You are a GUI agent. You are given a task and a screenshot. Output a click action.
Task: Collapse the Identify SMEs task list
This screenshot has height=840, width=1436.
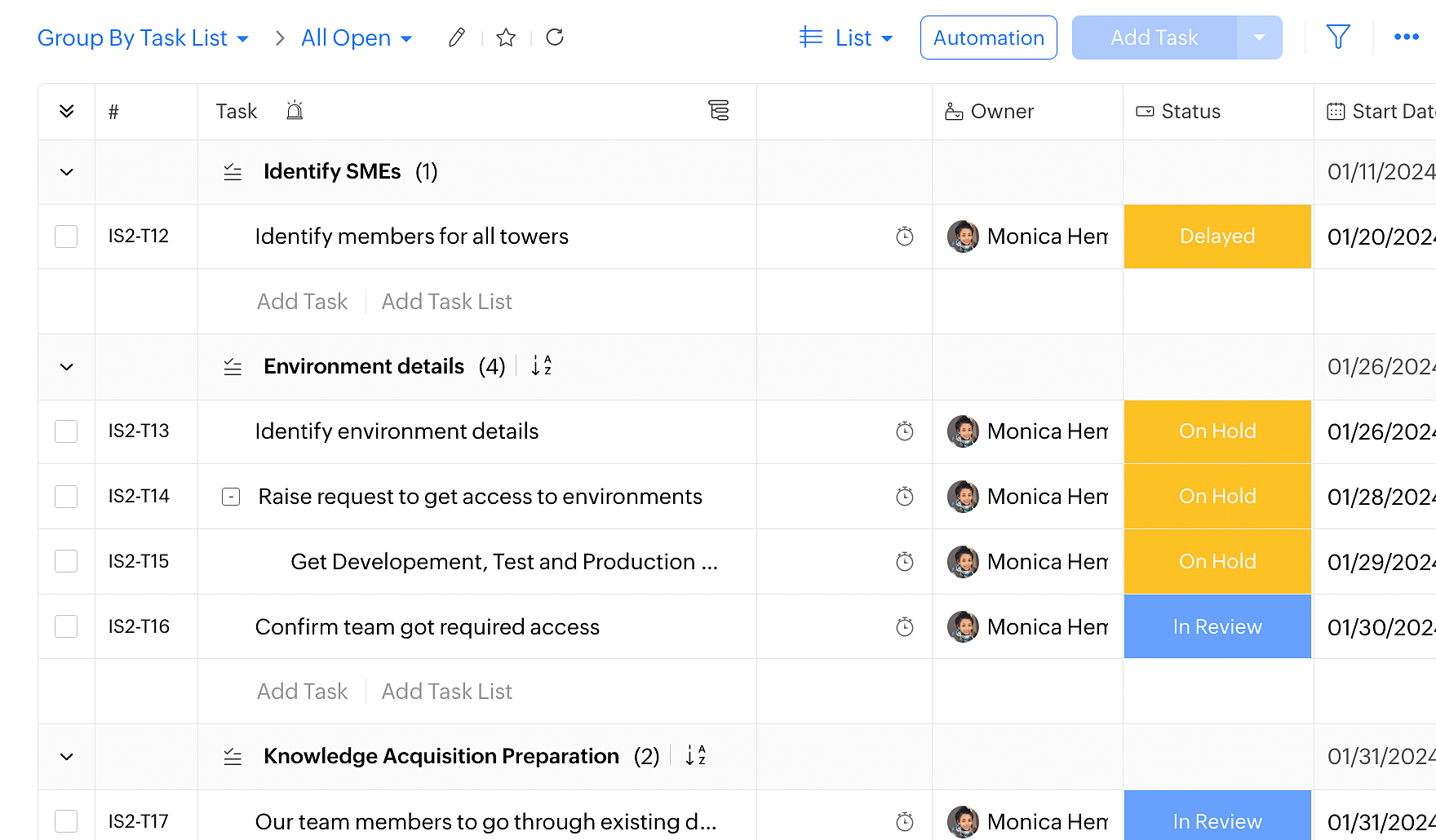coord(67,172)
